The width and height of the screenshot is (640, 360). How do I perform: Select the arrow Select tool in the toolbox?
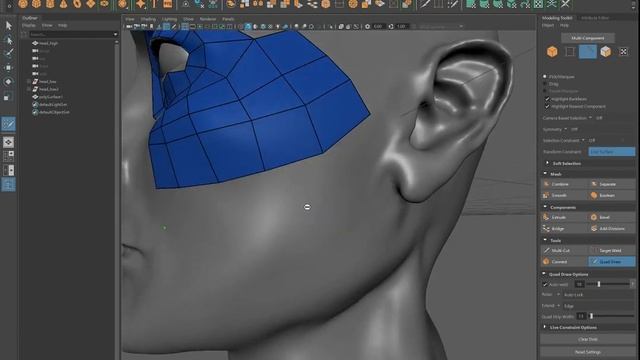pyautogui.click(x=9, y=26)
